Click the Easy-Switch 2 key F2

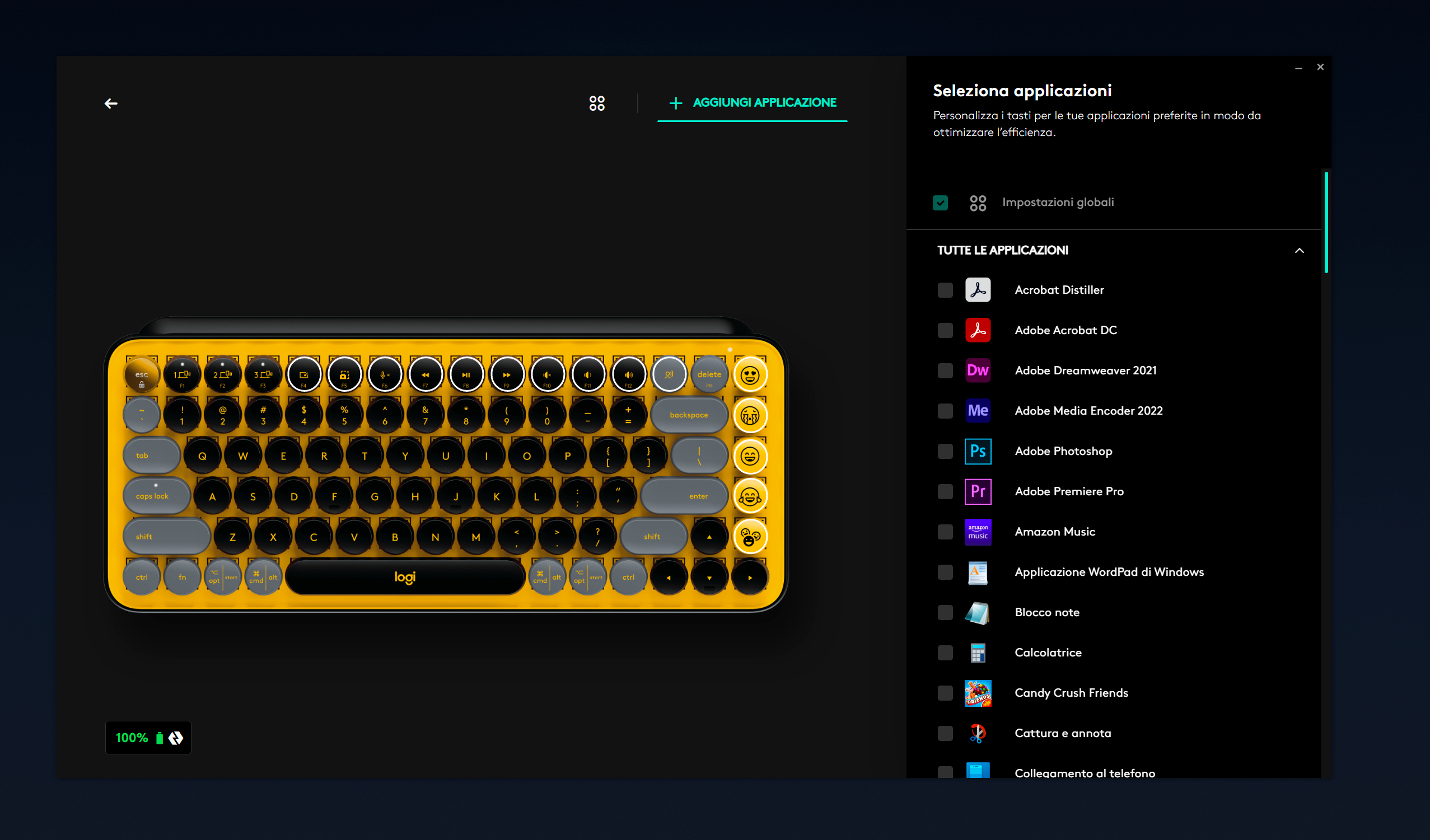click(222, 374)
